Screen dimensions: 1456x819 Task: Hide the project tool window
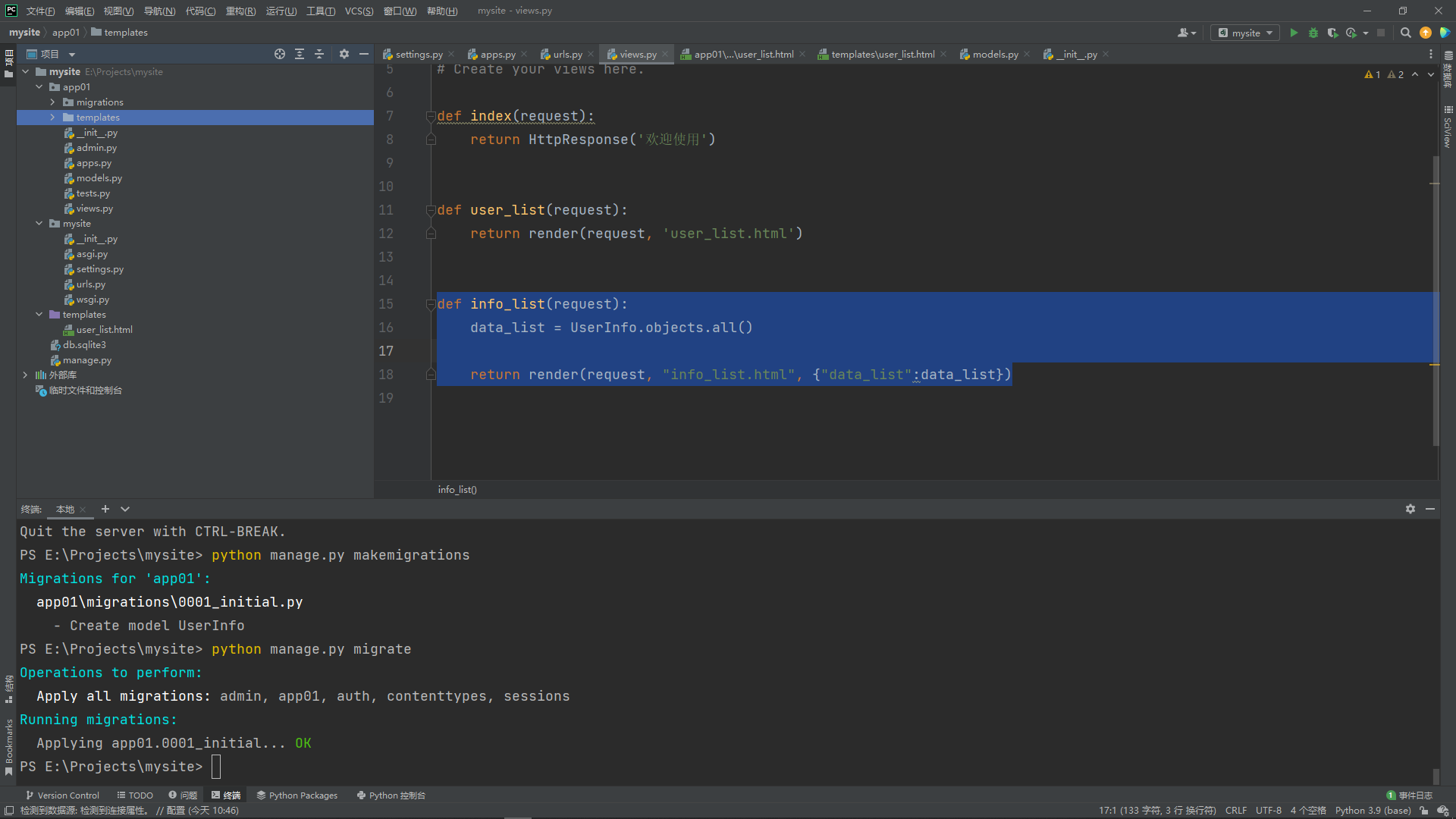click(364, 54)
